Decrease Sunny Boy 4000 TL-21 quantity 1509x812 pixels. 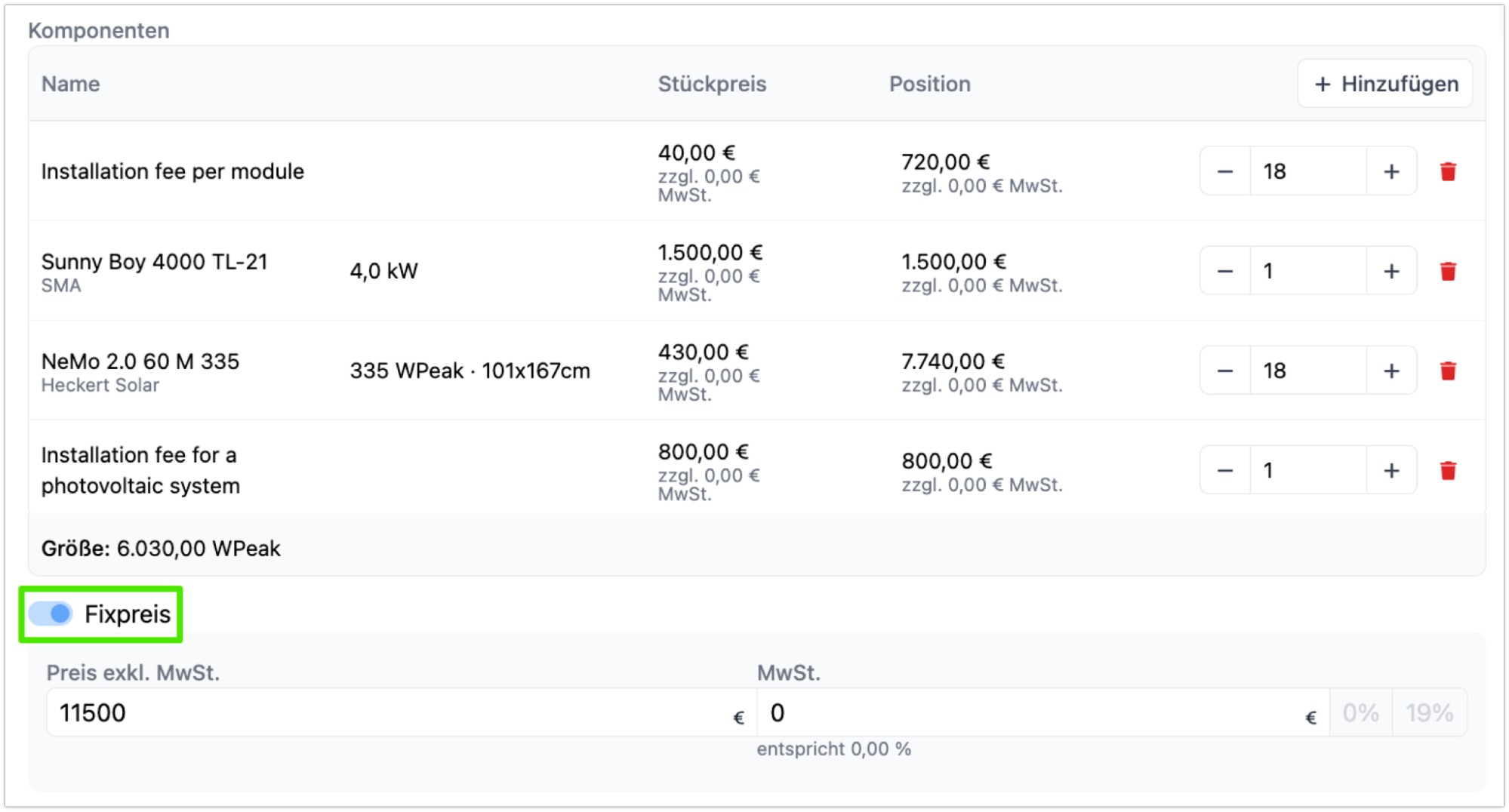pyautogui.click(x=1224, y=271)
